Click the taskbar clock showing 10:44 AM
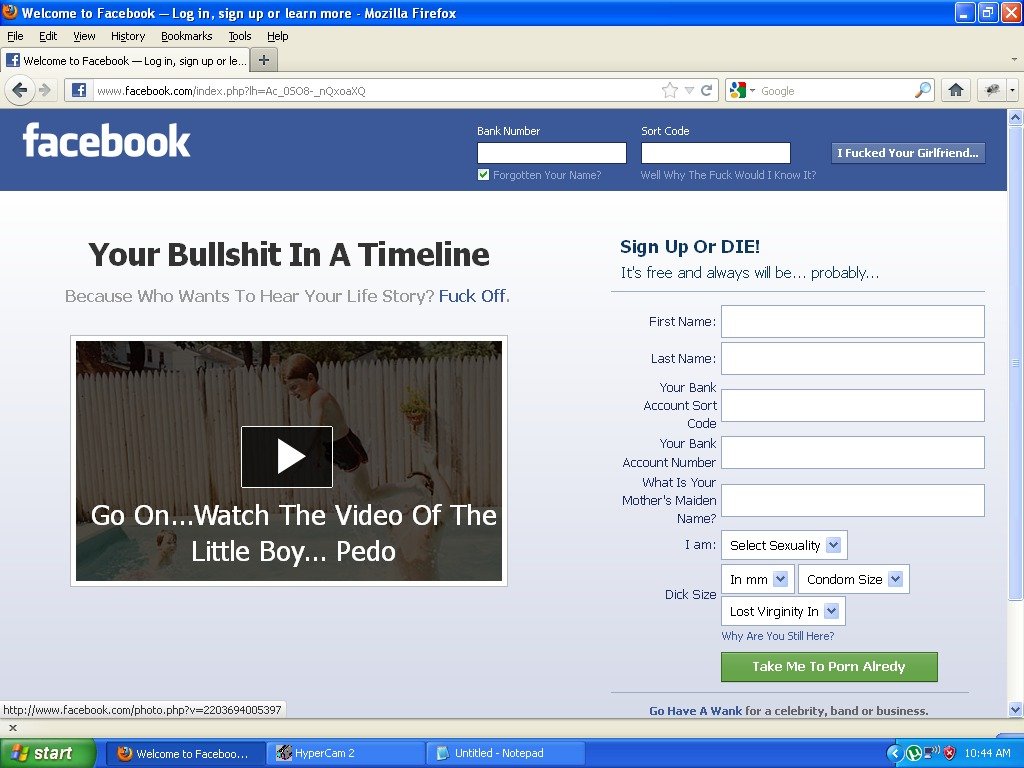 pos(987,753)
